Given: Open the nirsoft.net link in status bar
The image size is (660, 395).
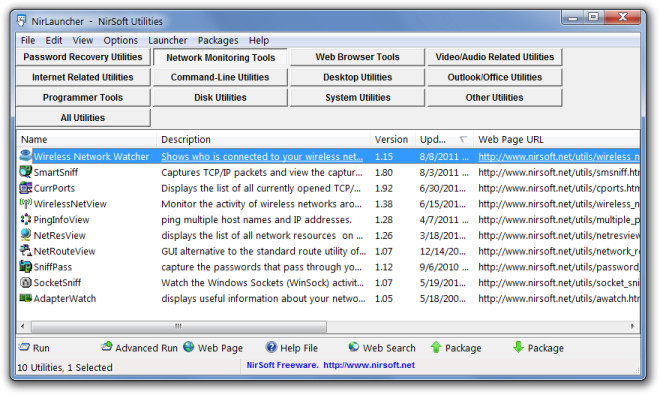Looking at the screenshot, I should point(369,365).
